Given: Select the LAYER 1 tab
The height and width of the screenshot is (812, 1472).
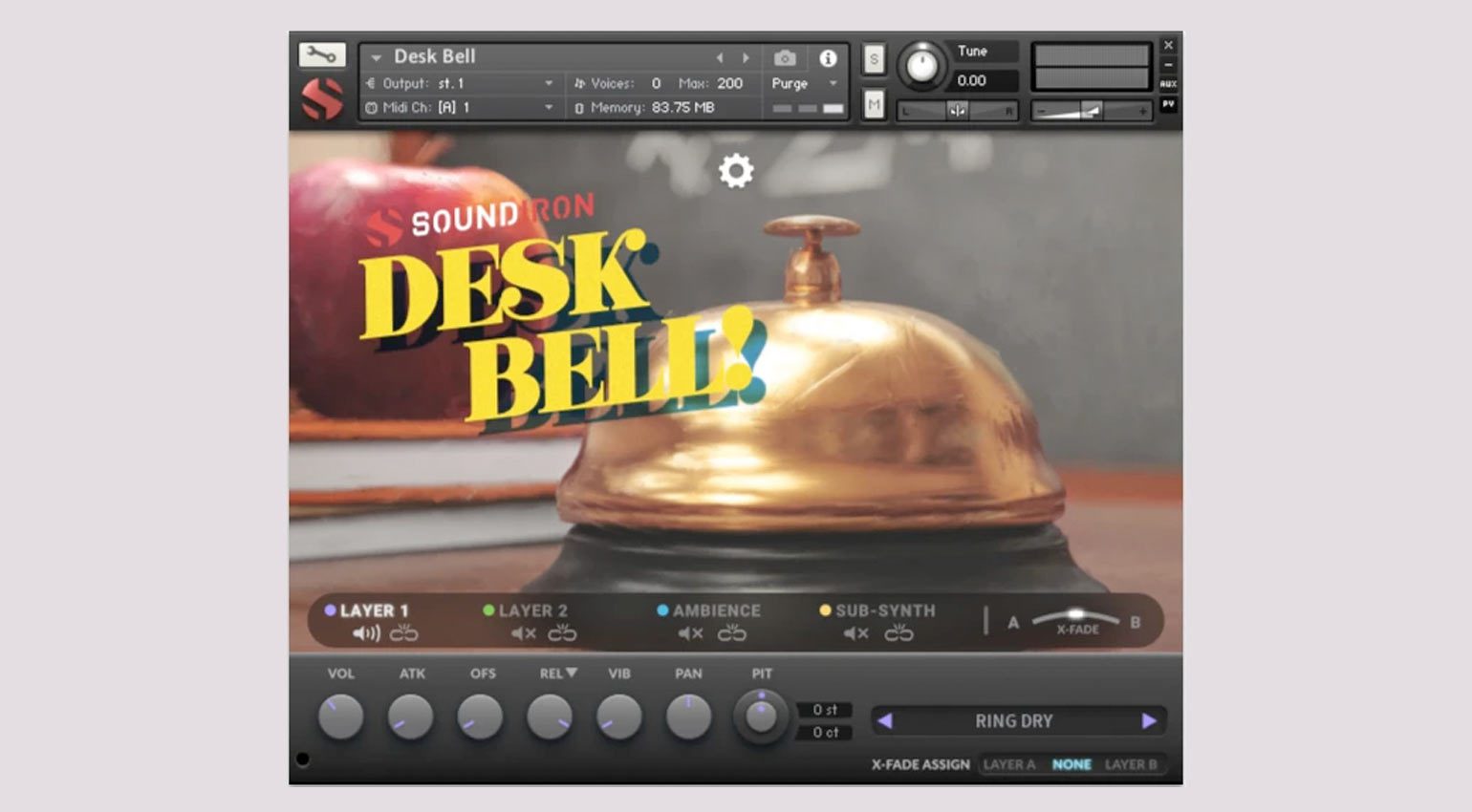Looking at the screenshot, I should pos(374,610).
